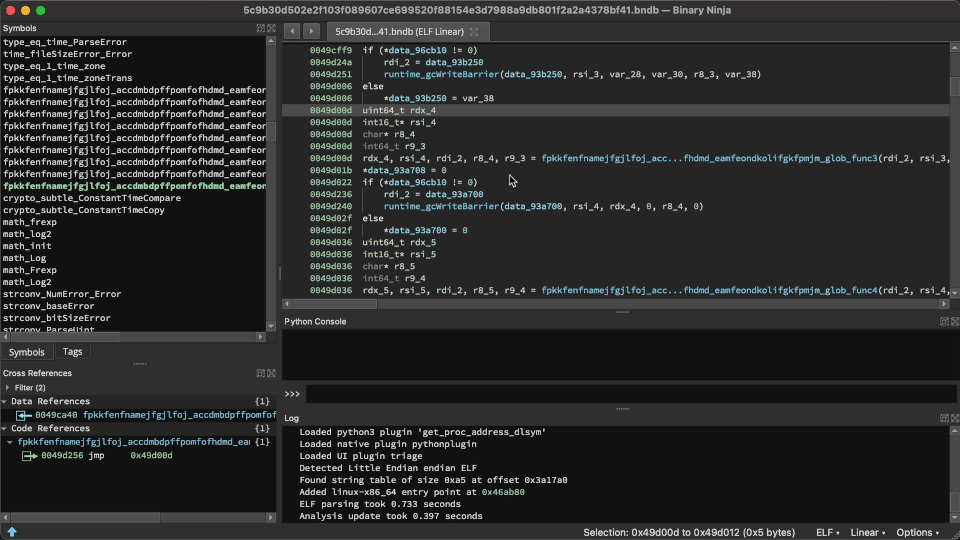Image resolution: width=960 pixels, height=540 pixels.
Task: Open the Options dropdown in status bar
Action: click(x=915, y=532)
